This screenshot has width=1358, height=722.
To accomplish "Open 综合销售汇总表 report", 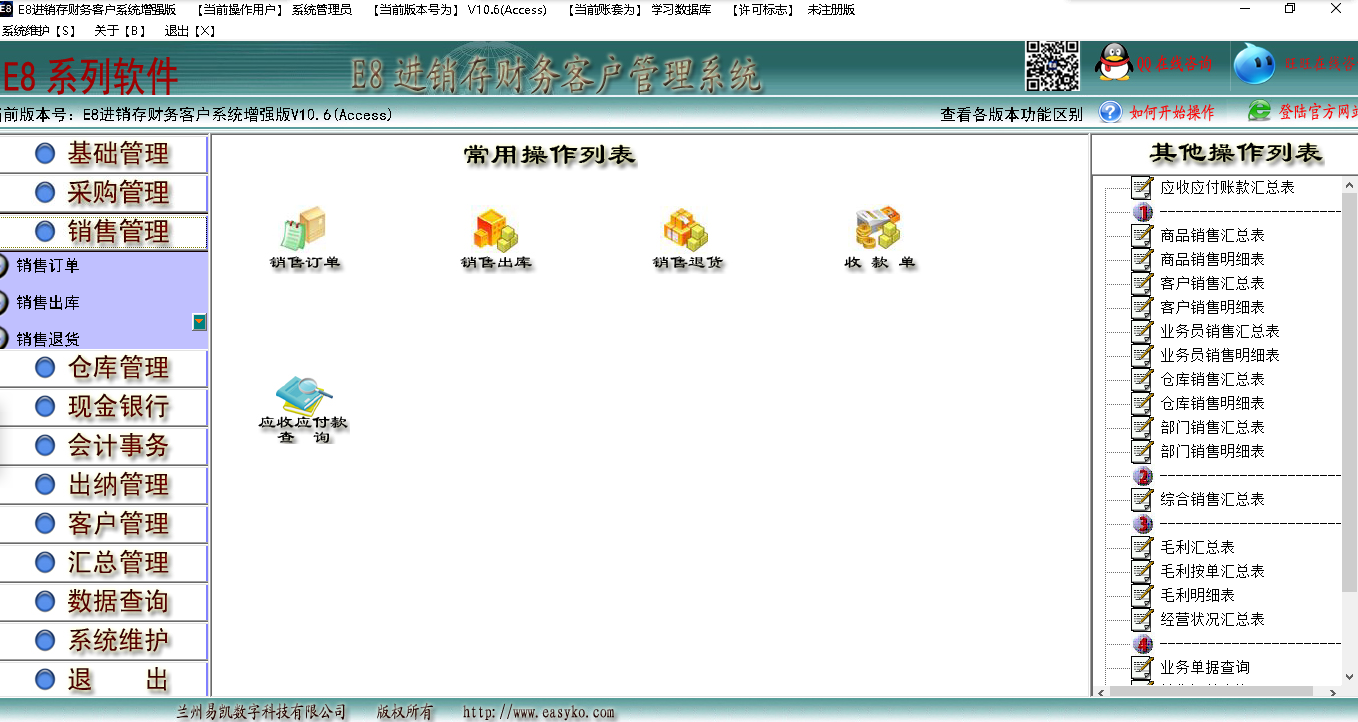I will pos(1212,499).
